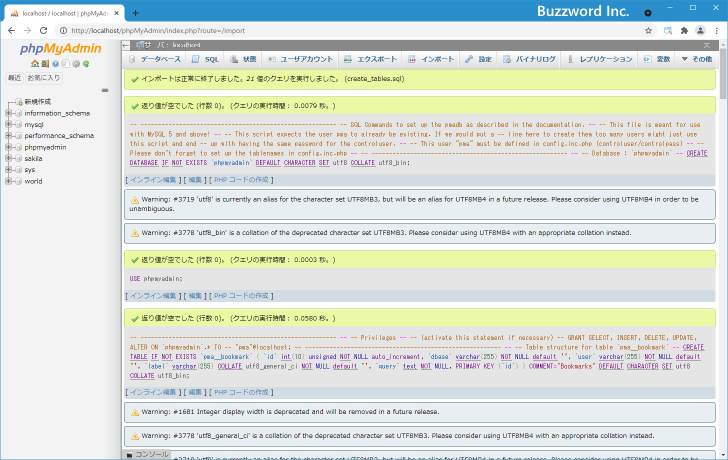
Task: Open the インポート tab
Action: click(x=431, y=59)
